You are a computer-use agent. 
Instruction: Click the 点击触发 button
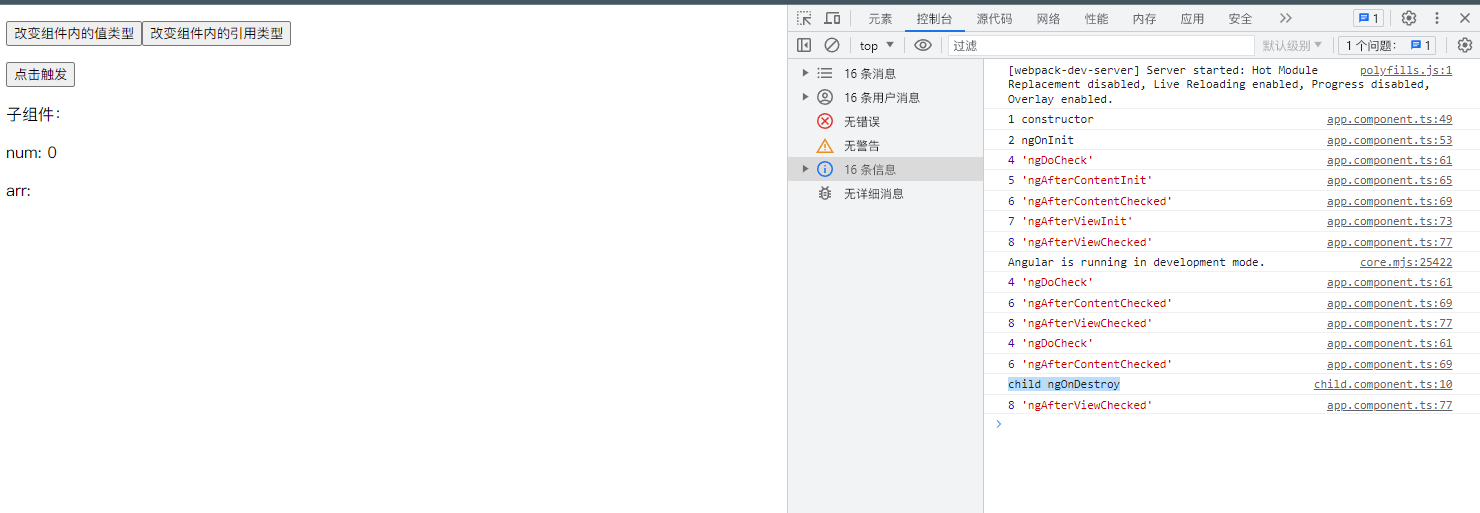pyautogui.click(x=40, y=75)
